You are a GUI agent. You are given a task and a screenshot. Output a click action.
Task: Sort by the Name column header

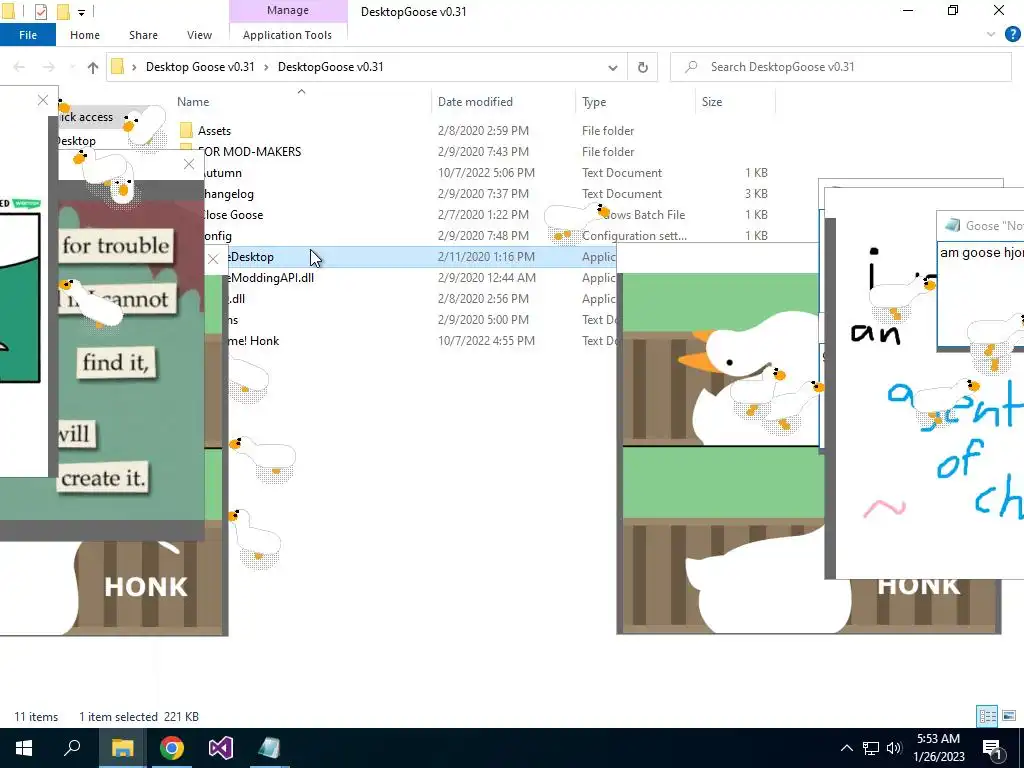(x=193, y=102)
